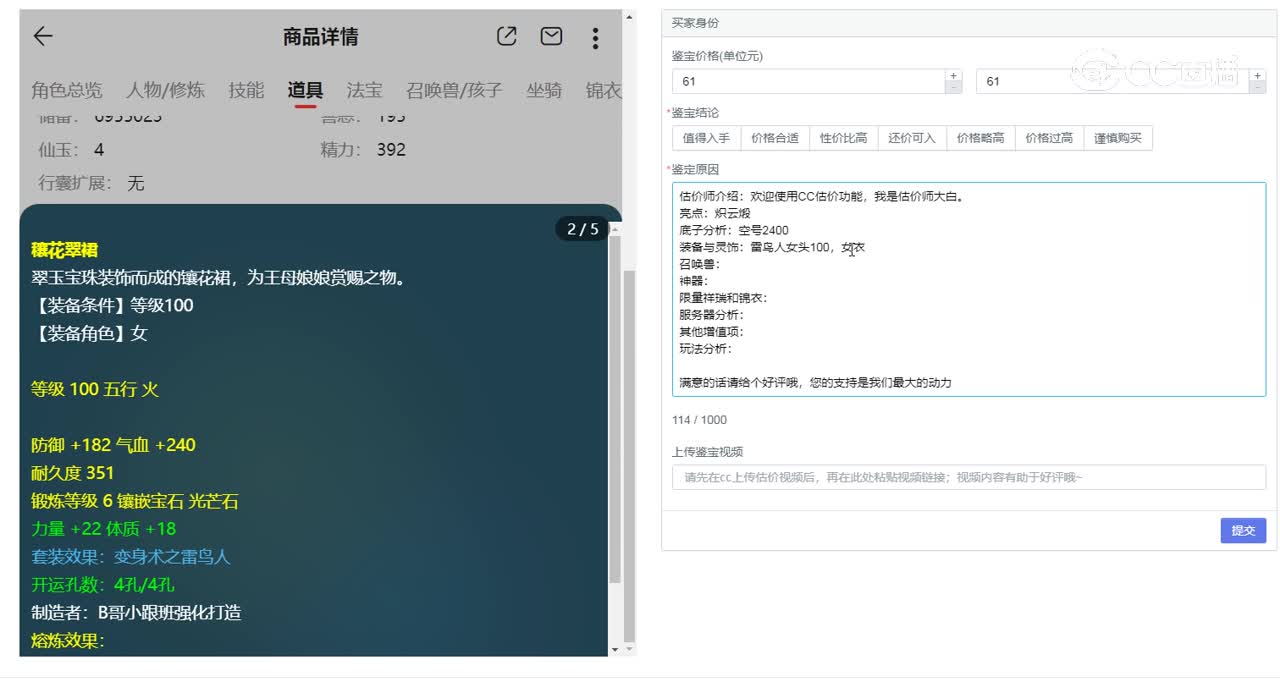
Task: Choose the 性价比高 conclusion option
Action: pyautogui.click(x=843, y=138)
